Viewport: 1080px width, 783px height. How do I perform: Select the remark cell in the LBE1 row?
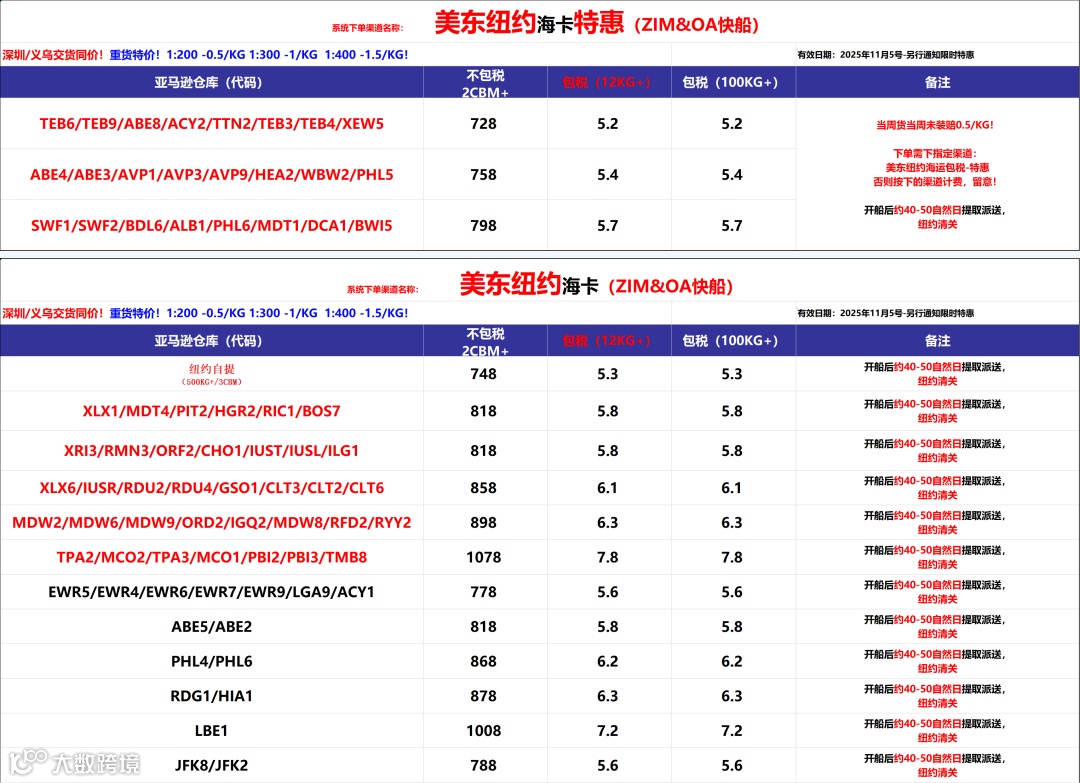[x=935, y=731]
